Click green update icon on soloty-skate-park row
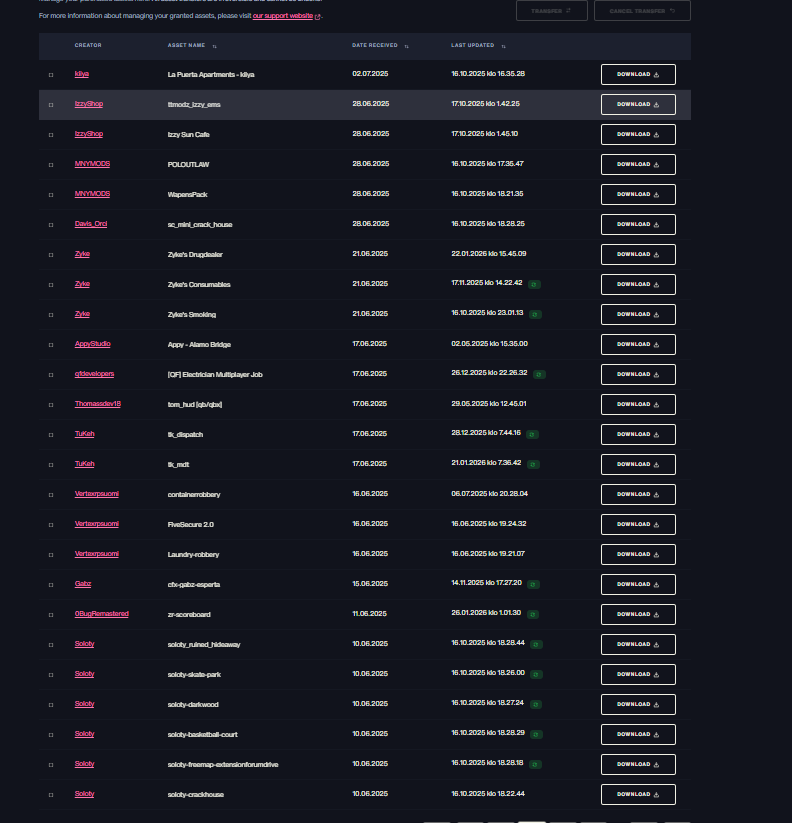 pyautogui.click(x=536, y=674)
